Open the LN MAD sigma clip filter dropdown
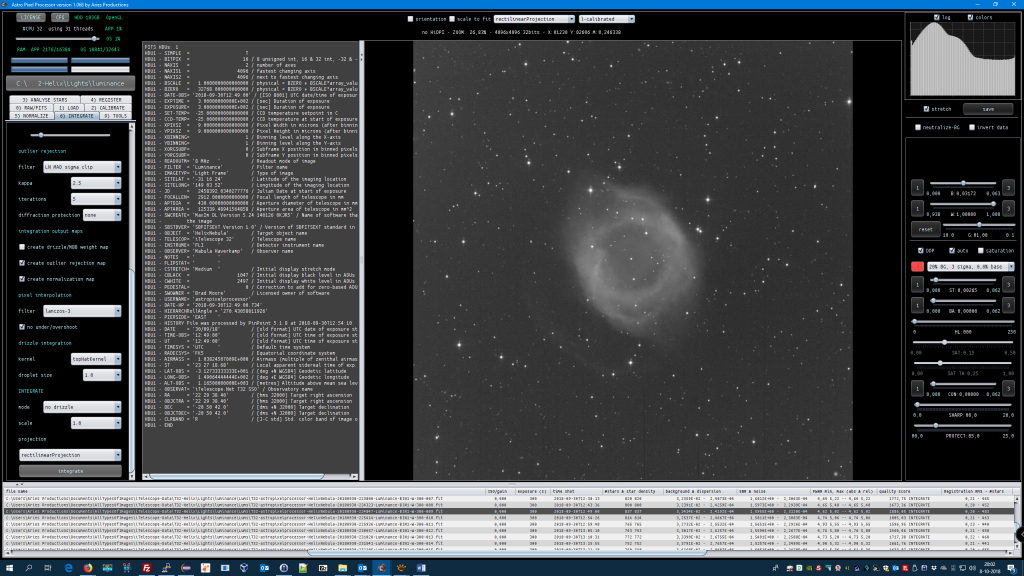The height and width of the screenshot is (576, 1024). (x=83, y=167)
